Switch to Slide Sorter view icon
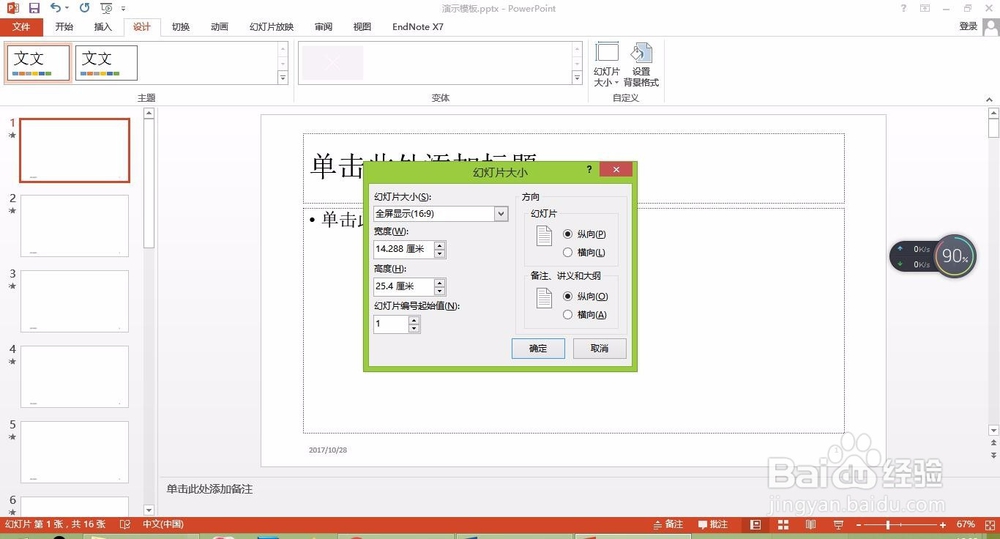 point(783,524)
